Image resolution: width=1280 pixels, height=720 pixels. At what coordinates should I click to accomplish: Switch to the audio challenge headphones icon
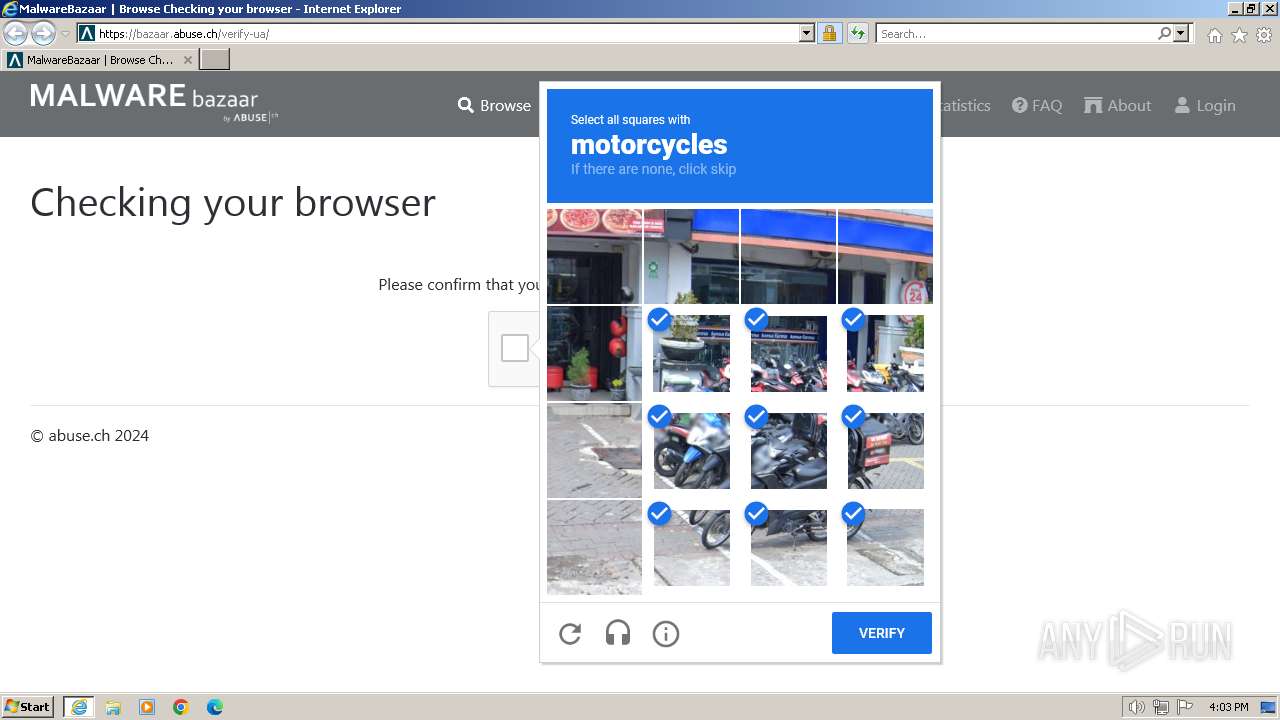click(x=618, y=633)
